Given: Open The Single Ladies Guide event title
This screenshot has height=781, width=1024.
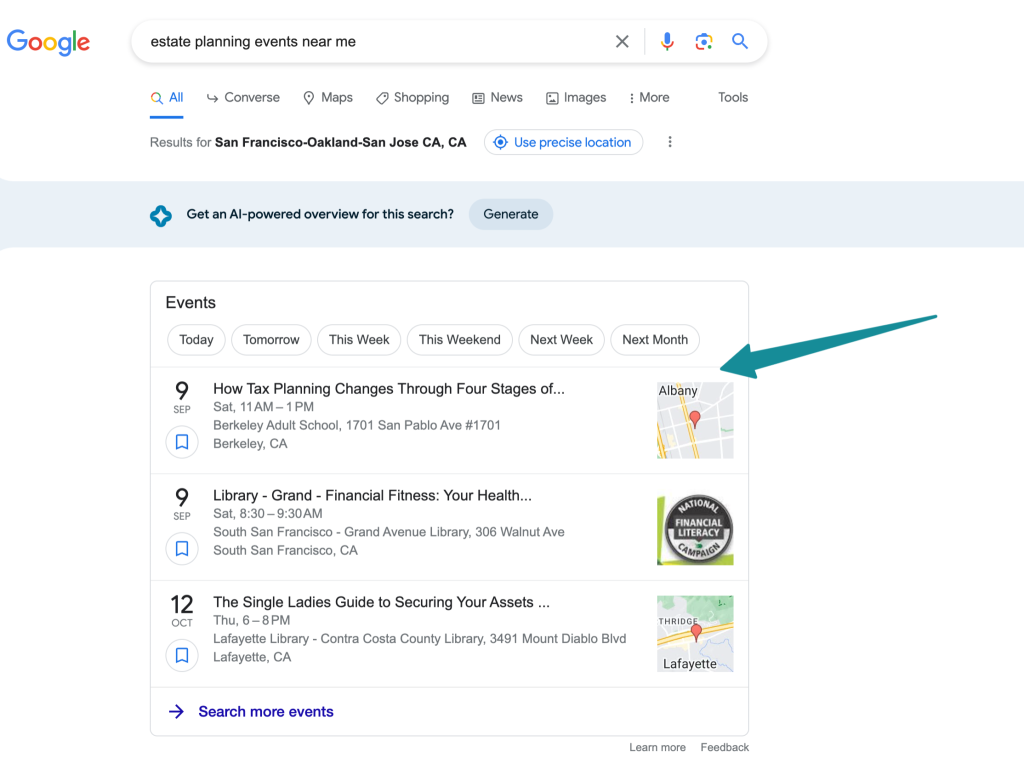Looking at the screenshot, I should click(x=381, y=602).
